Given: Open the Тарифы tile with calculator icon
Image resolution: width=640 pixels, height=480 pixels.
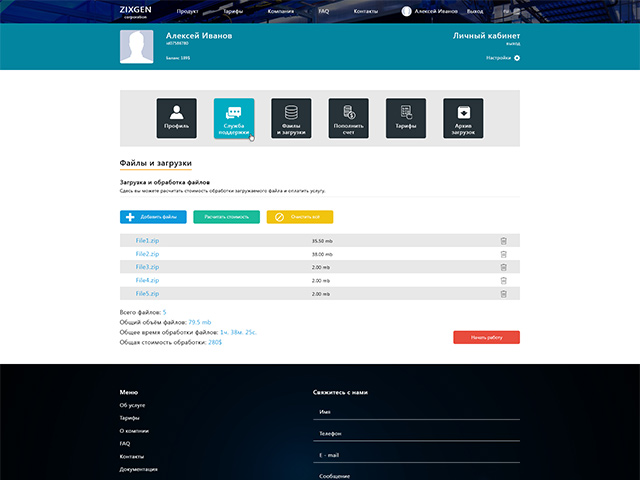Looking at the screenshot, I should point(406,118).
